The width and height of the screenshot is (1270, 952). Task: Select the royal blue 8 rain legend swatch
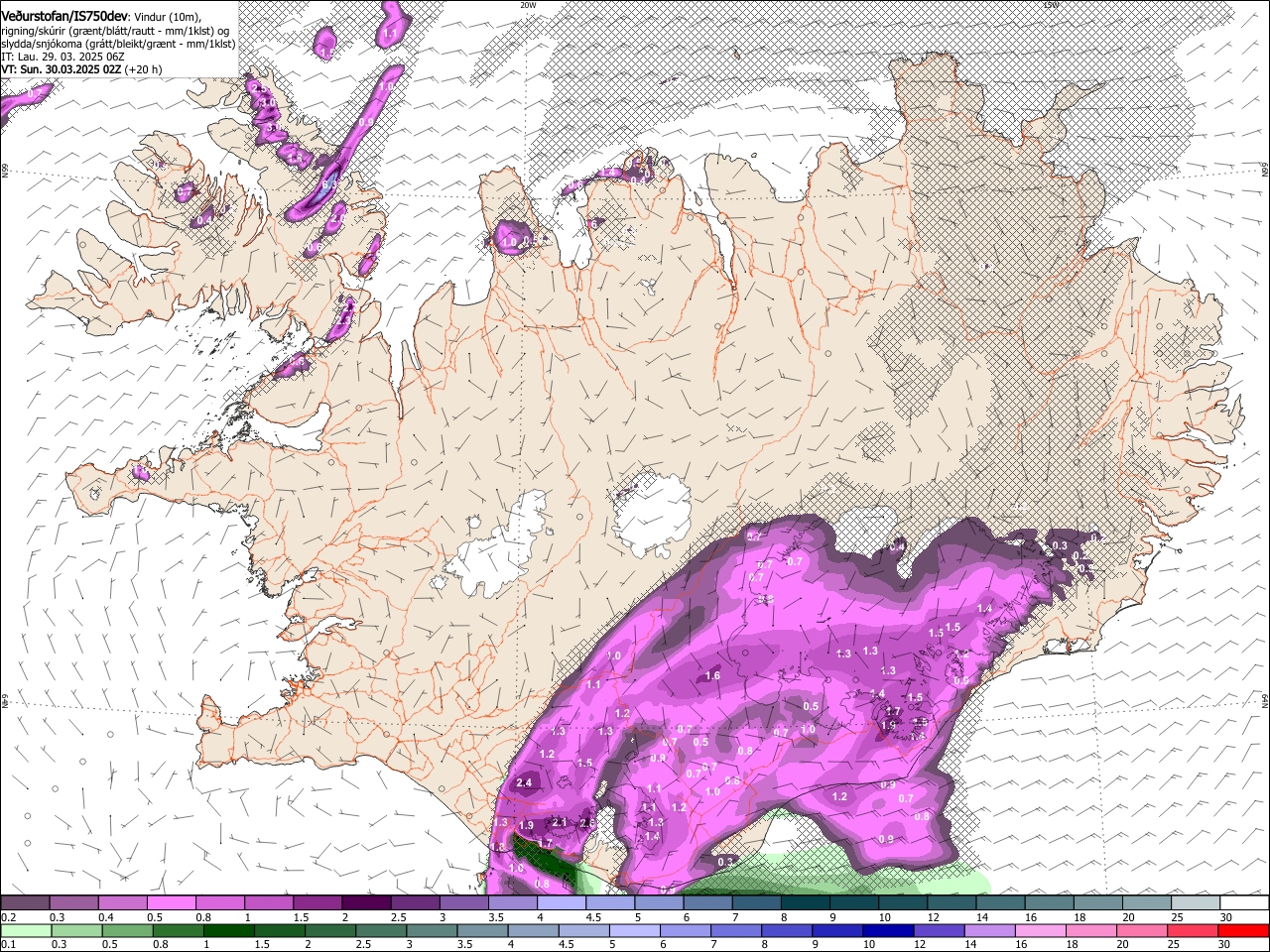point(787,930)
